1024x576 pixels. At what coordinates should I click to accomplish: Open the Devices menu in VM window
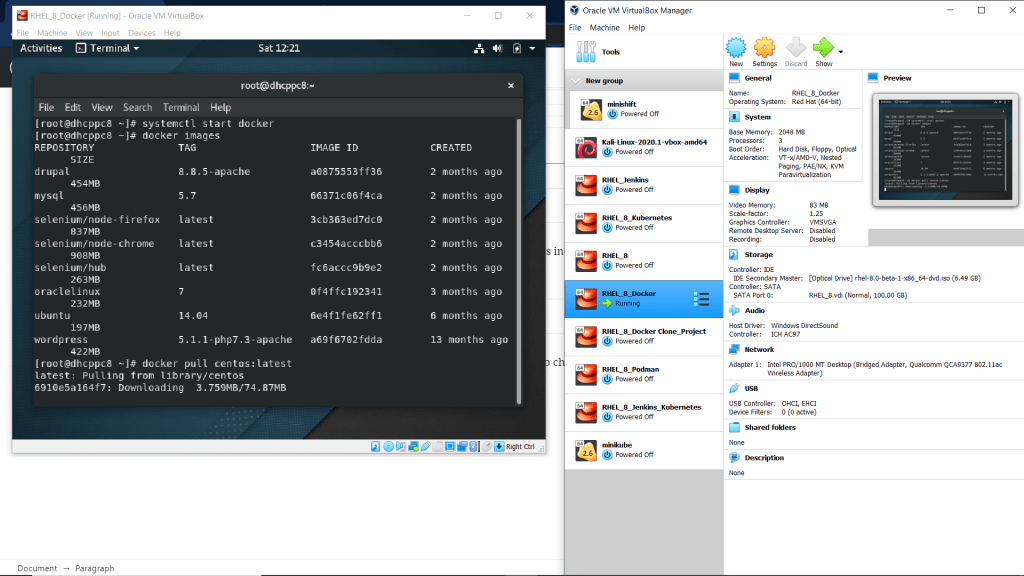[141, 33]
